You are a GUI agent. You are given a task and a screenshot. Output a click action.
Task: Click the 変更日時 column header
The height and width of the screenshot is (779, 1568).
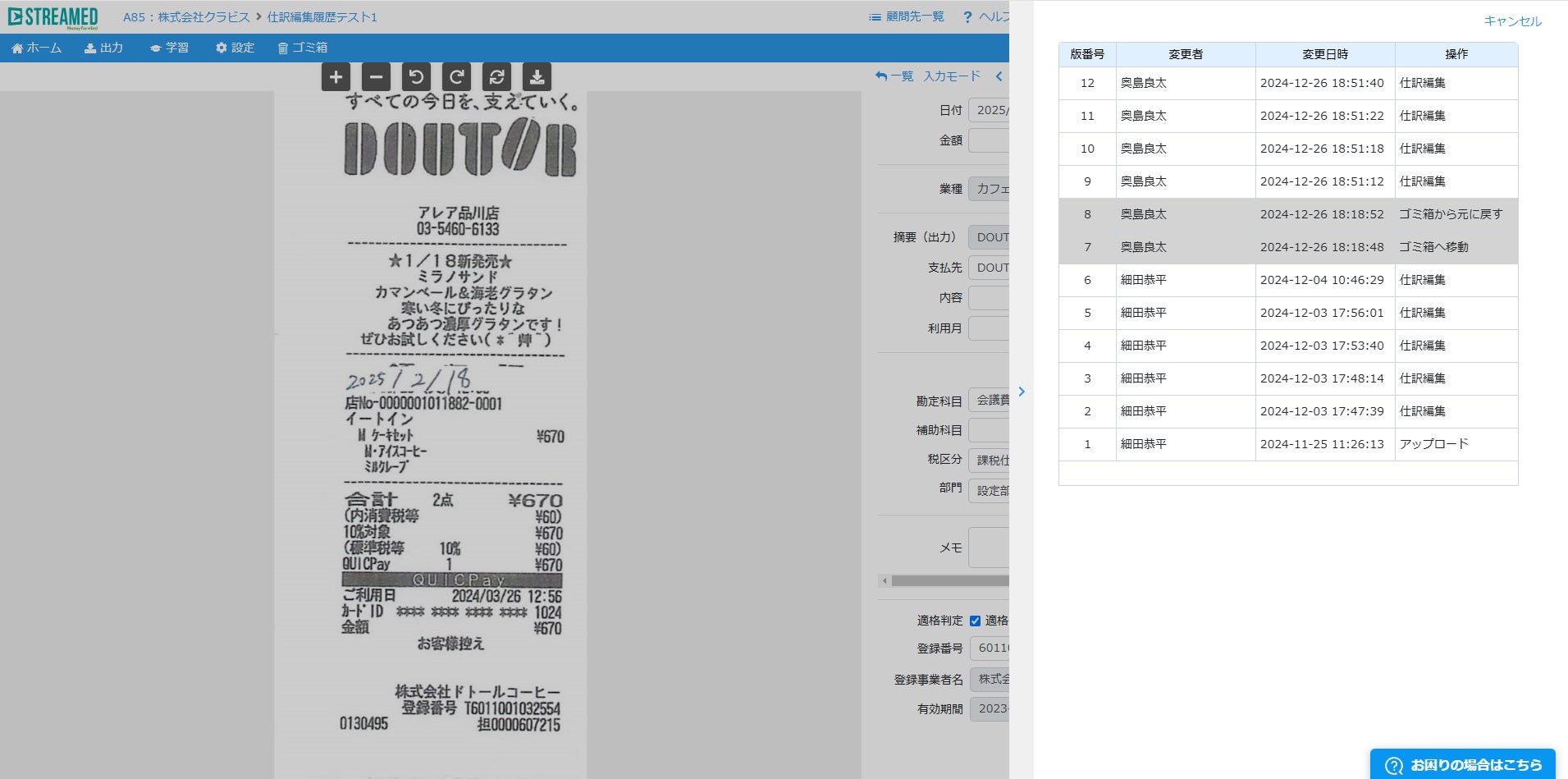point(1325,54)
